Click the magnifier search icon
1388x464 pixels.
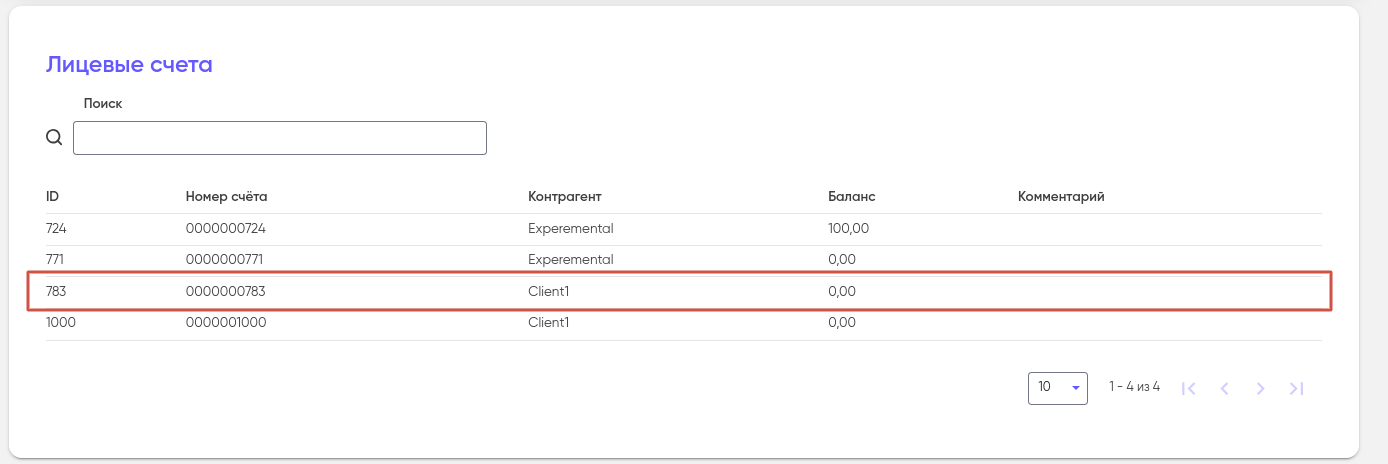point(55,138)
